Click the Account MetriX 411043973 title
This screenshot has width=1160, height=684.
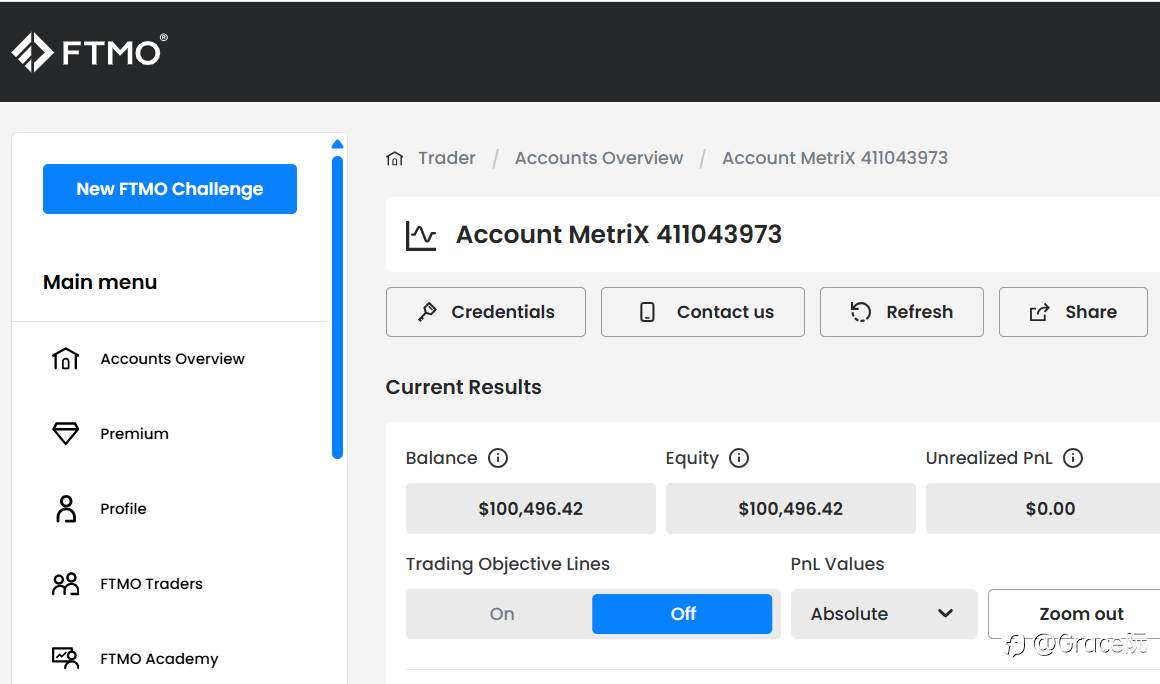coord(618,234)
